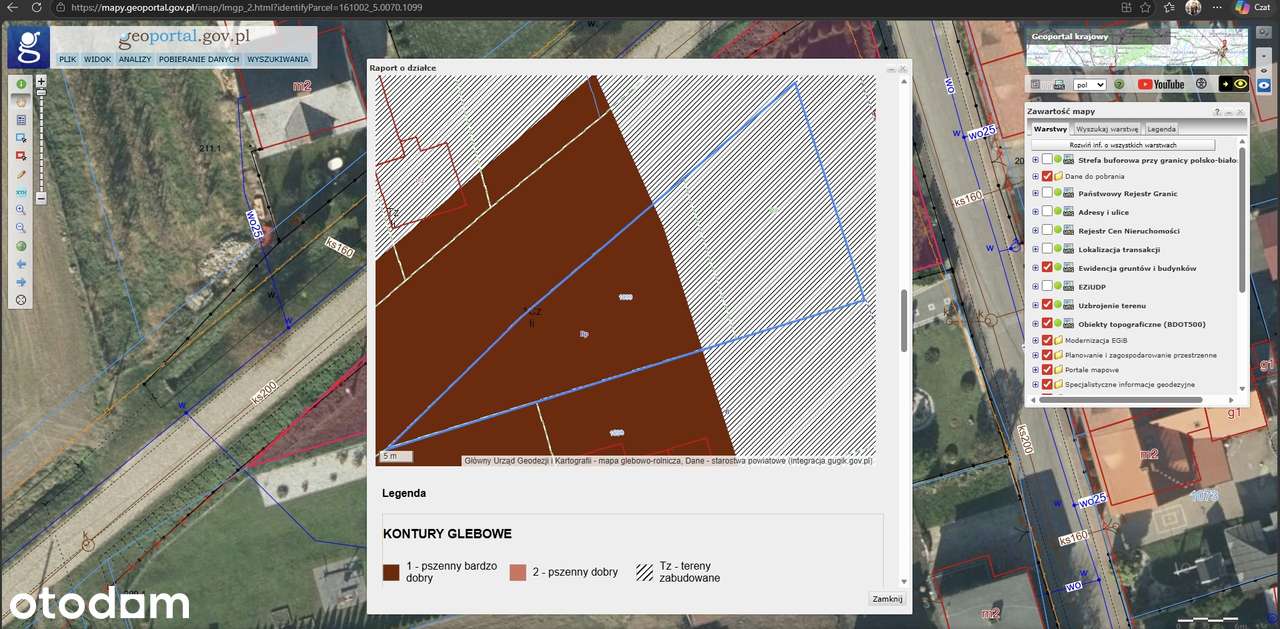Image resolution: width=1280 pixels, height=629 pixels.
Task: Open the WYSZUKIWANIA menu
Action: [x=278, y=59]
